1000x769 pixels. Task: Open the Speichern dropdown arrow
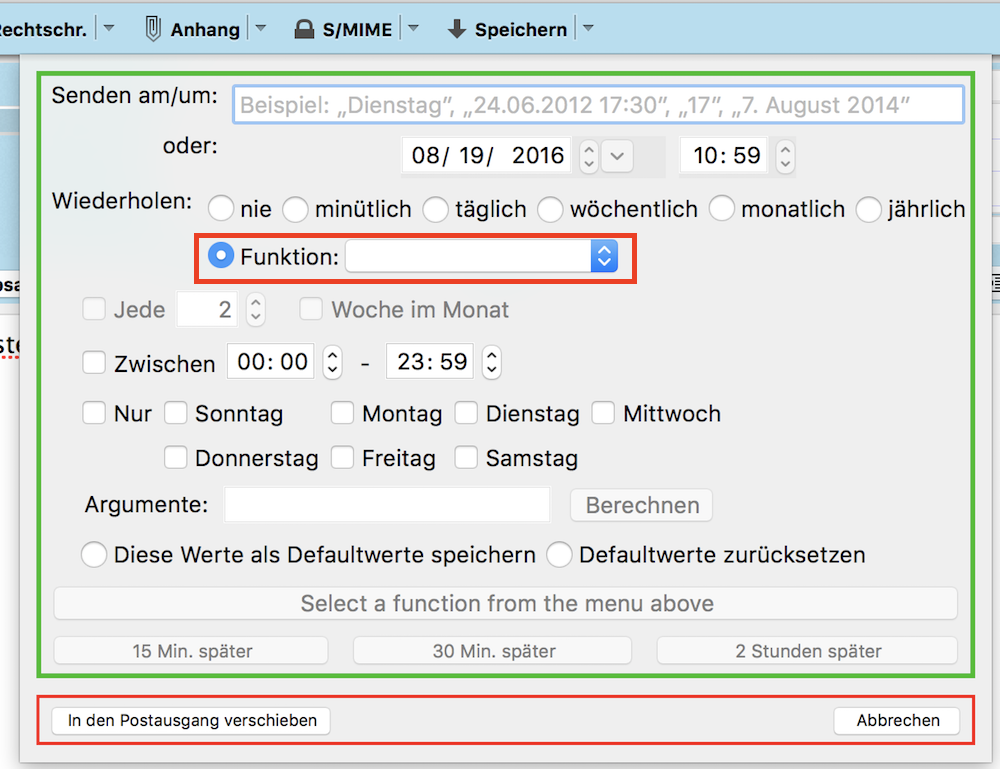588,29
